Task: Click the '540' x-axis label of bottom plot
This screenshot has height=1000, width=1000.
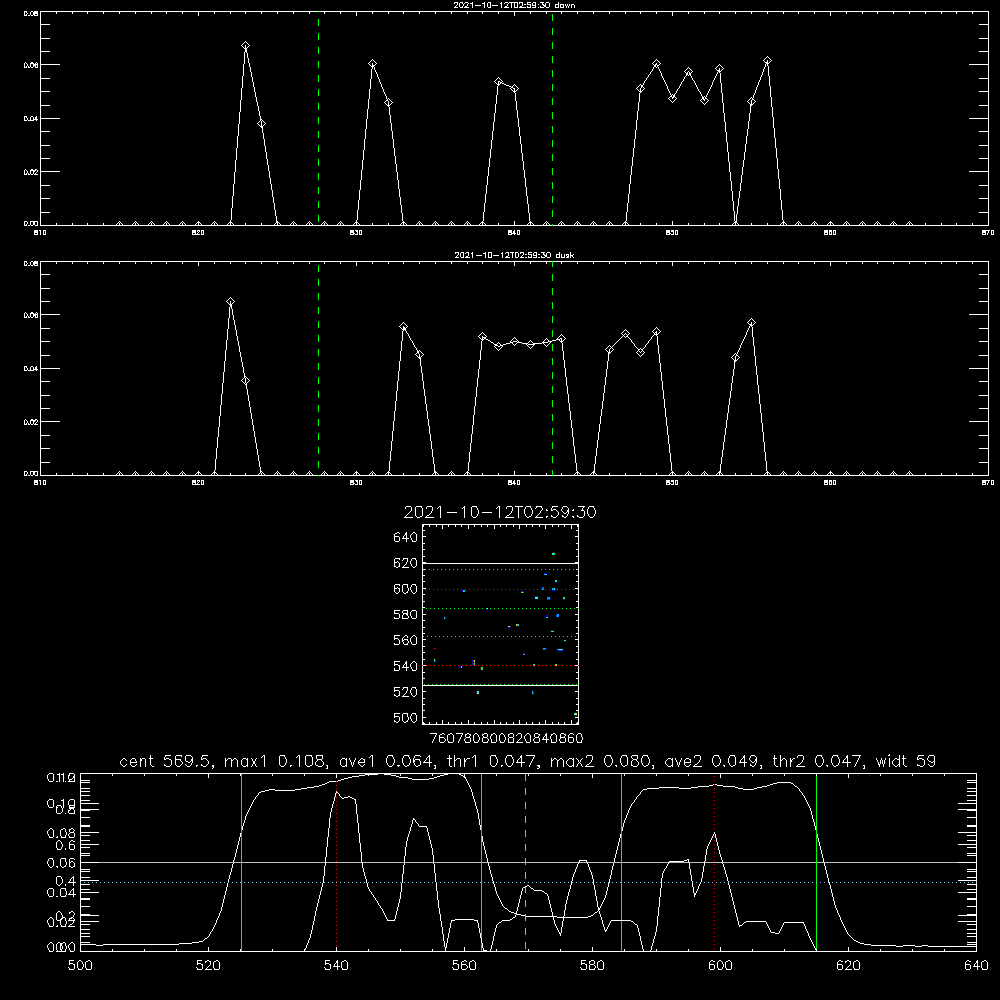Action: coord(336,966)
